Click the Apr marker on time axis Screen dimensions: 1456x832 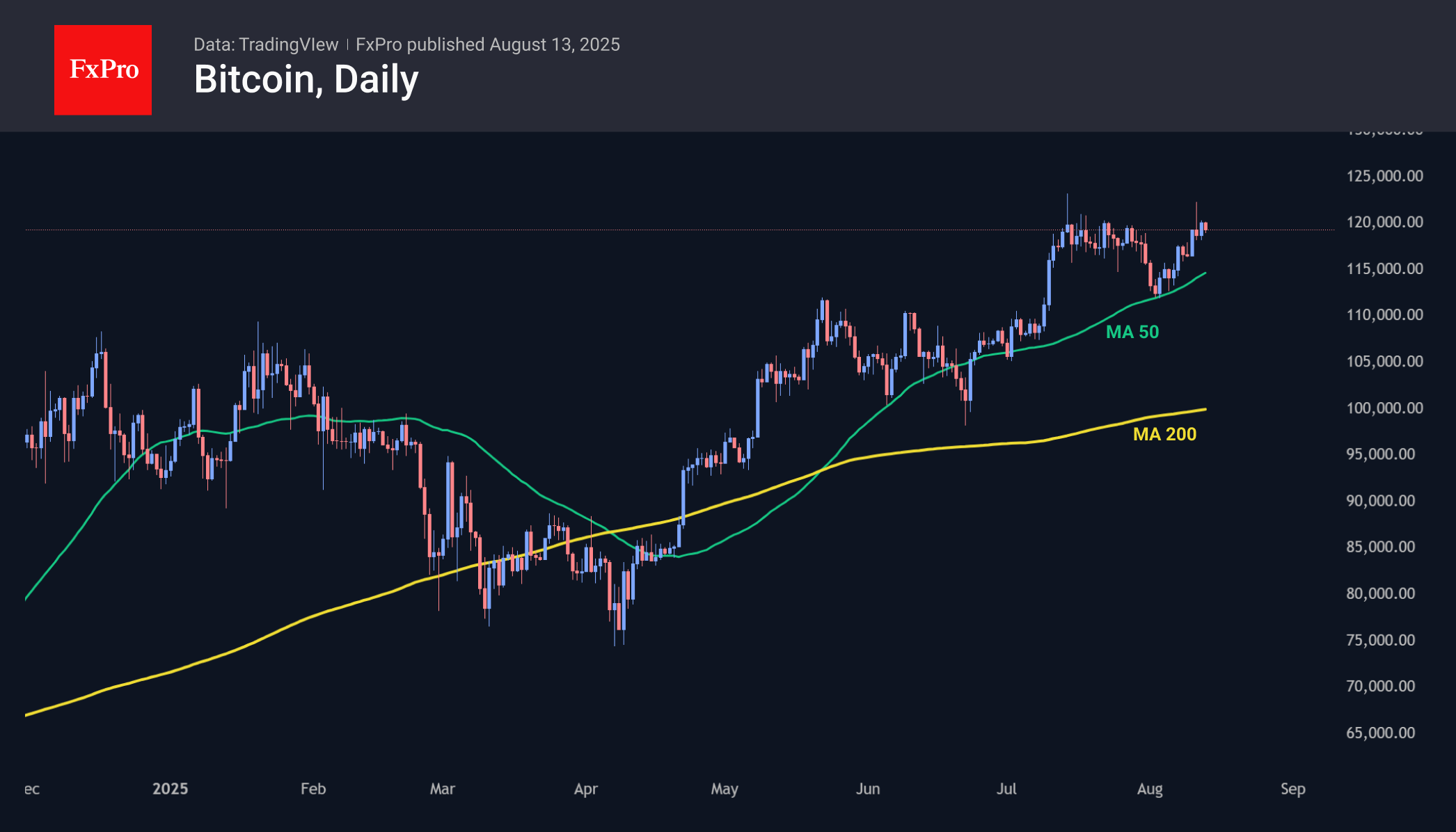click(586, 789)
